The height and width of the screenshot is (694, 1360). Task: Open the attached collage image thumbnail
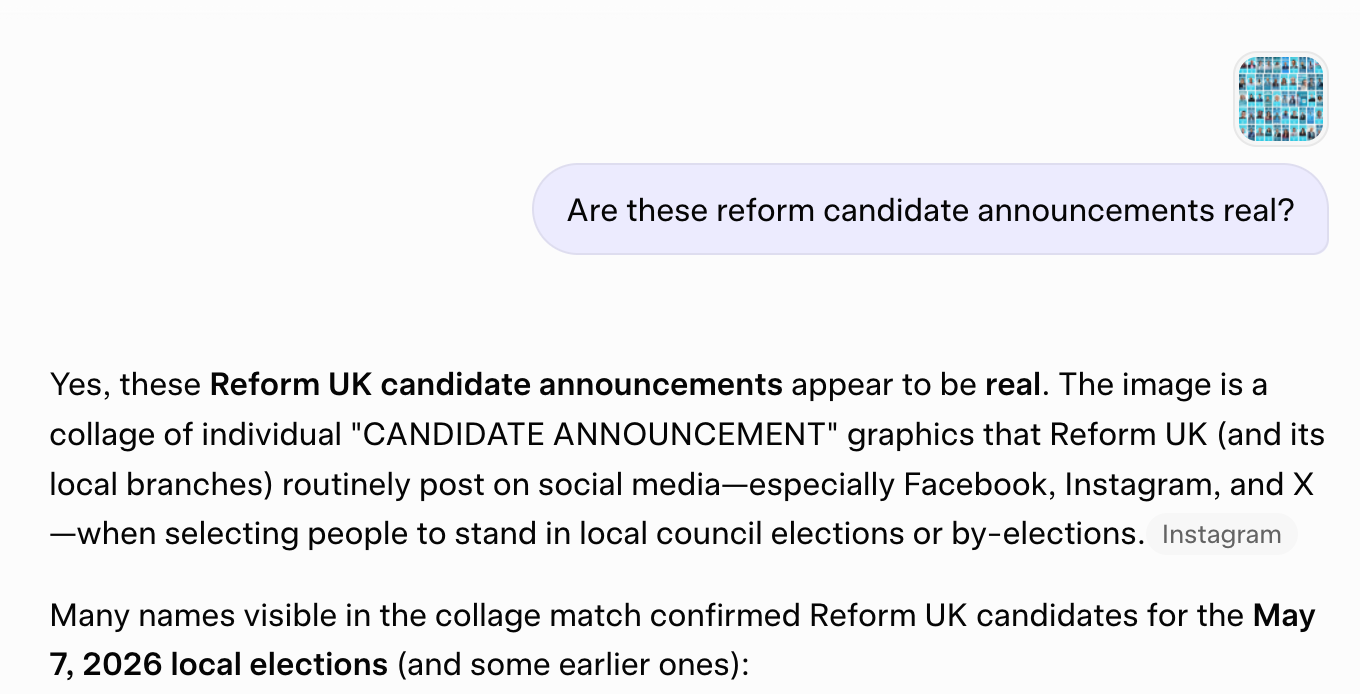click(1281, 99)
